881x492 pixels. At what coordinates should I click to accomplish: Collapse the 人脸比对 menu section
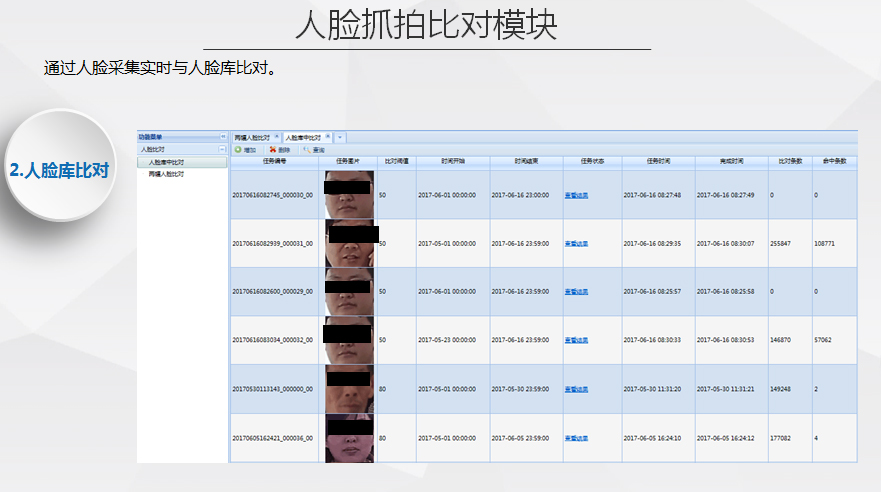[x=223, y=149]
